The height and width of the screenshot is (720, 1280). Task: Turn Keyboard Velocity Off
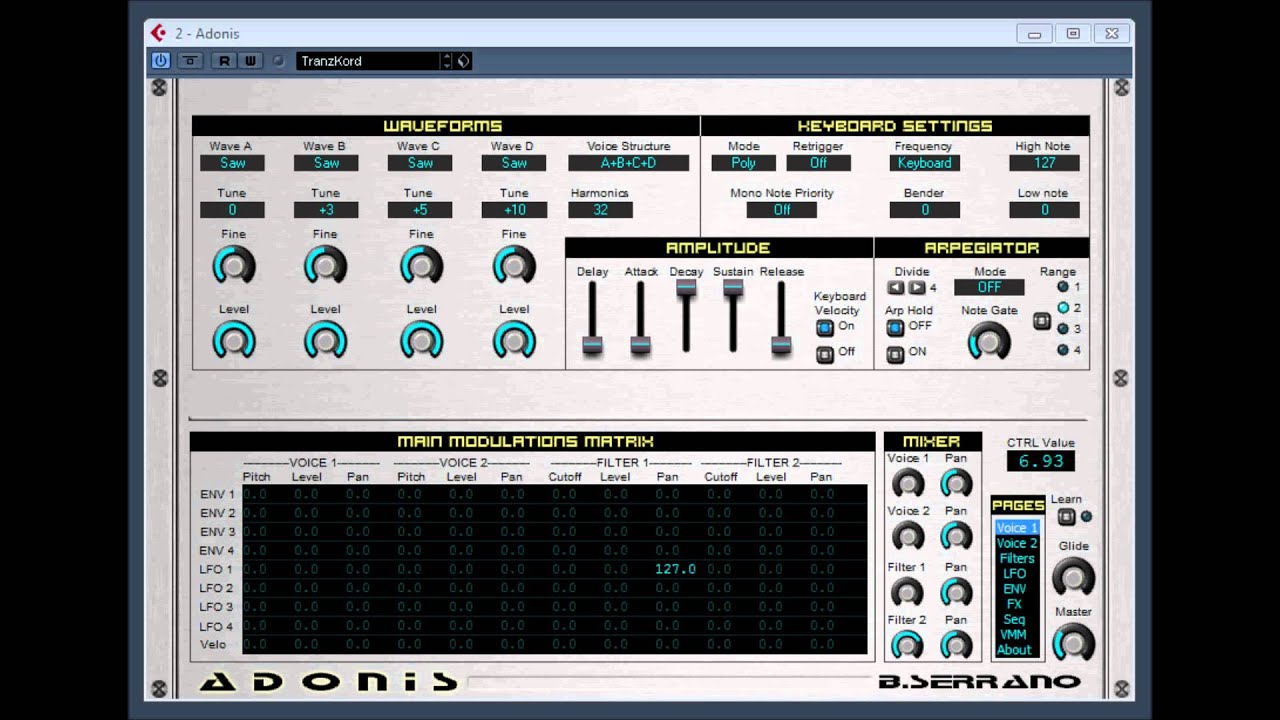click(825, 353)
